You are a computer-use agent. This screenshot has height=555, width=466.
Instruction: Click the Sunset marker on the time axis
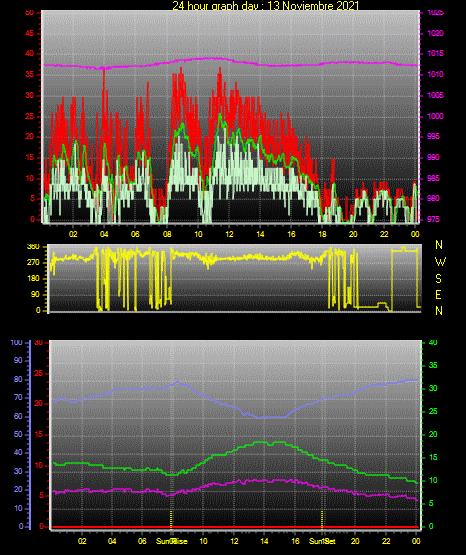[322, 541]
